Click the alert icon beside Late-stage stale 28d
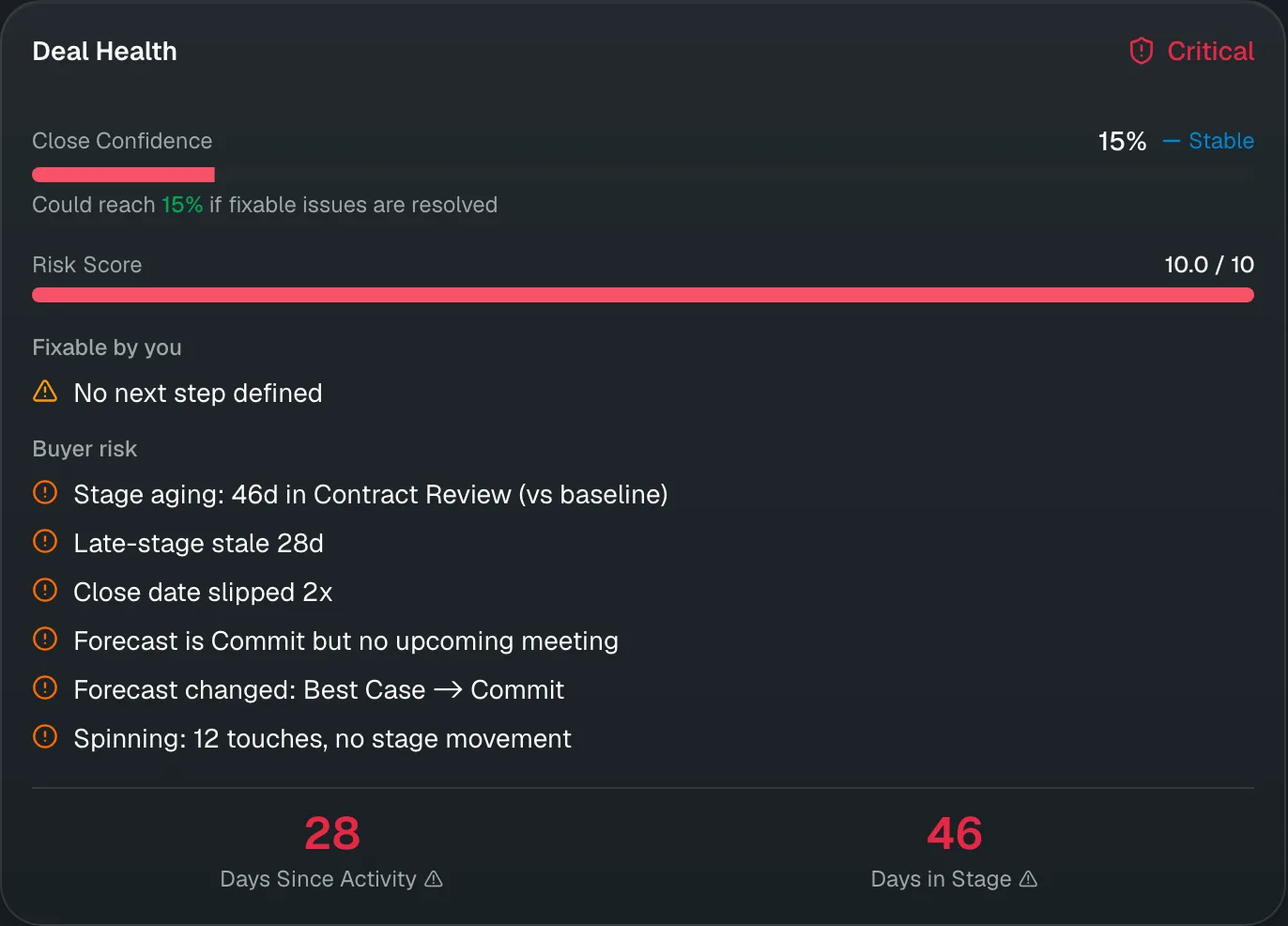The height and width of the screenshot is (926, 1288). click(45, 541)
